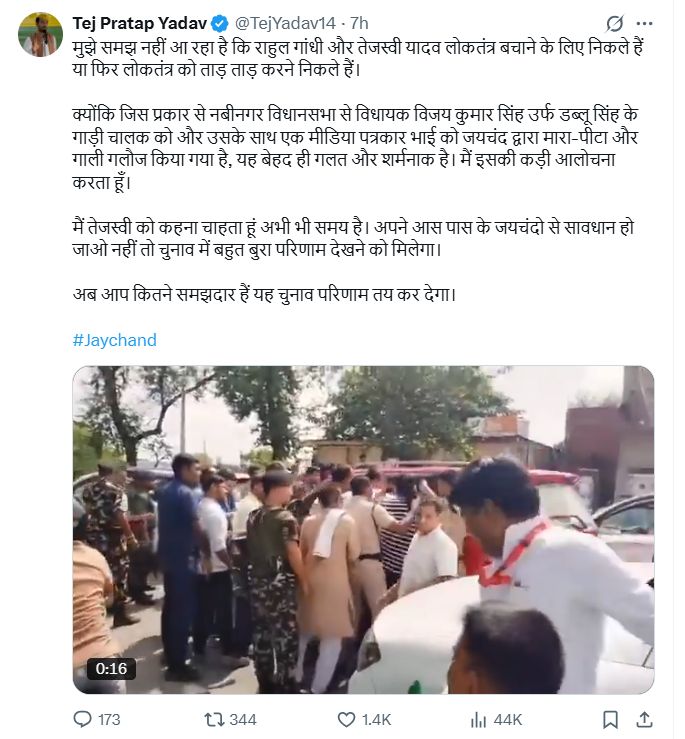Open Tej Pratap Yadav profile name
This screenshot has width=685, height=739.
point(140,23)
